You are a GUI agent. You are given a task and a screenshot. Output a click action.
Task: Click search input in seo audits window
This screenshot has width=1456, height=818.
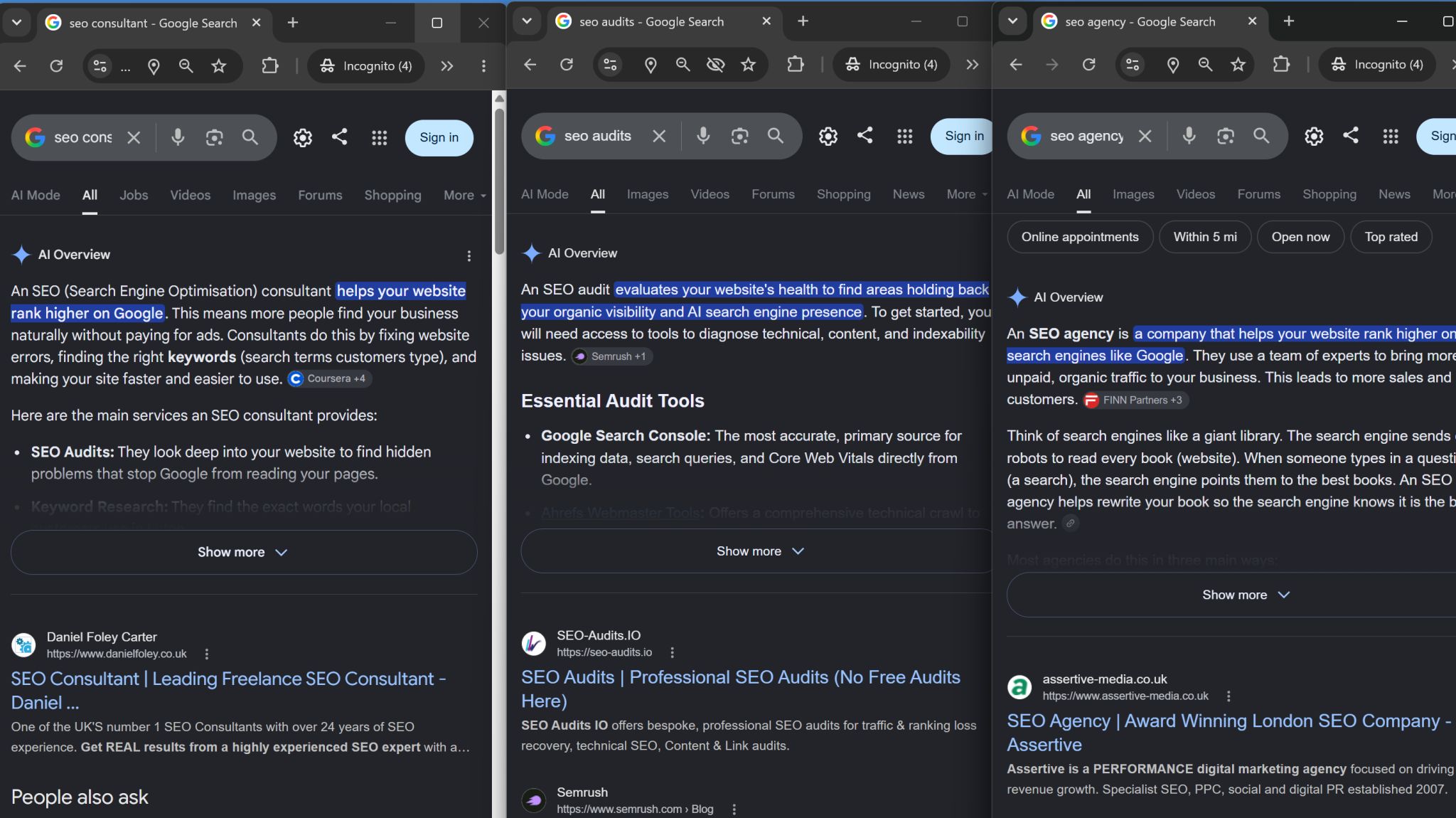(598, 136)
